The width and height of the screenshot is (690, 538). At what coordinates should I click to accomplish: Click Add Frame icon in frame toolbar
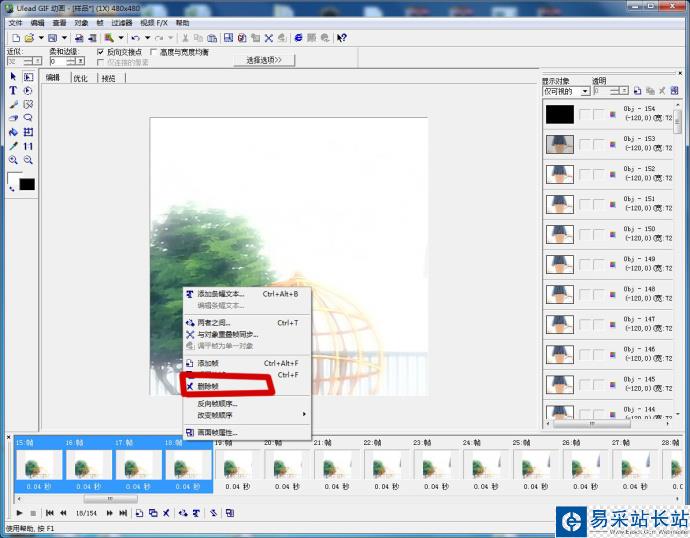[139, 513]
